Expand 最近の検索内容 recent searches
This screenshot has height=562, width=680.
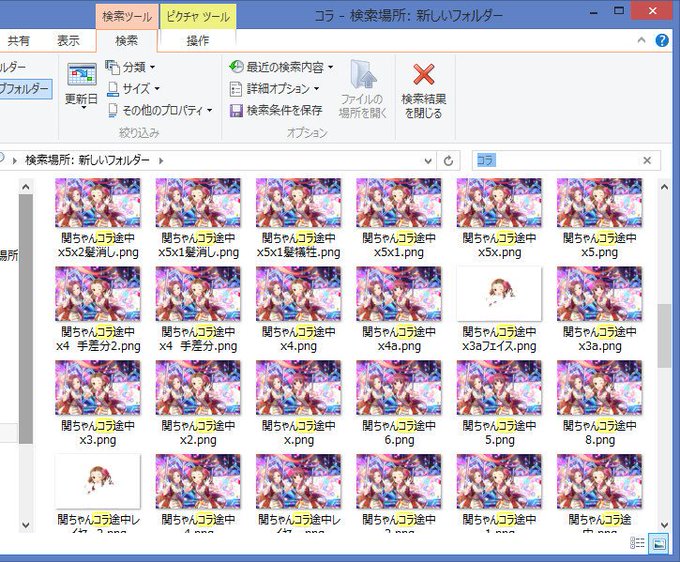pyautogui.click(x=281, y=67)
